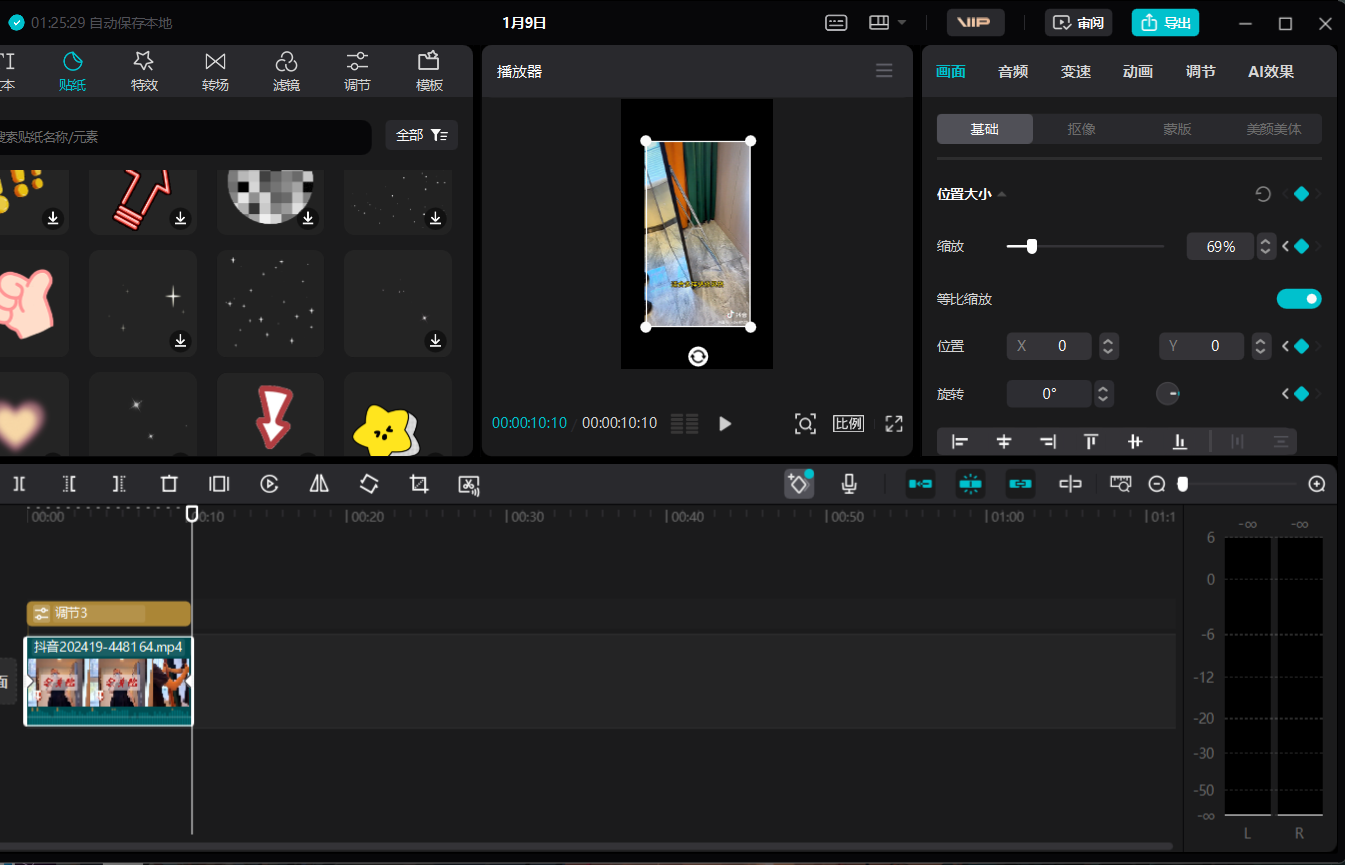Click the microphone record voiceover icon
Image resolution: width=1345 pixels, height=865 pixels.
pyautogui.click(x=849, y=484)
